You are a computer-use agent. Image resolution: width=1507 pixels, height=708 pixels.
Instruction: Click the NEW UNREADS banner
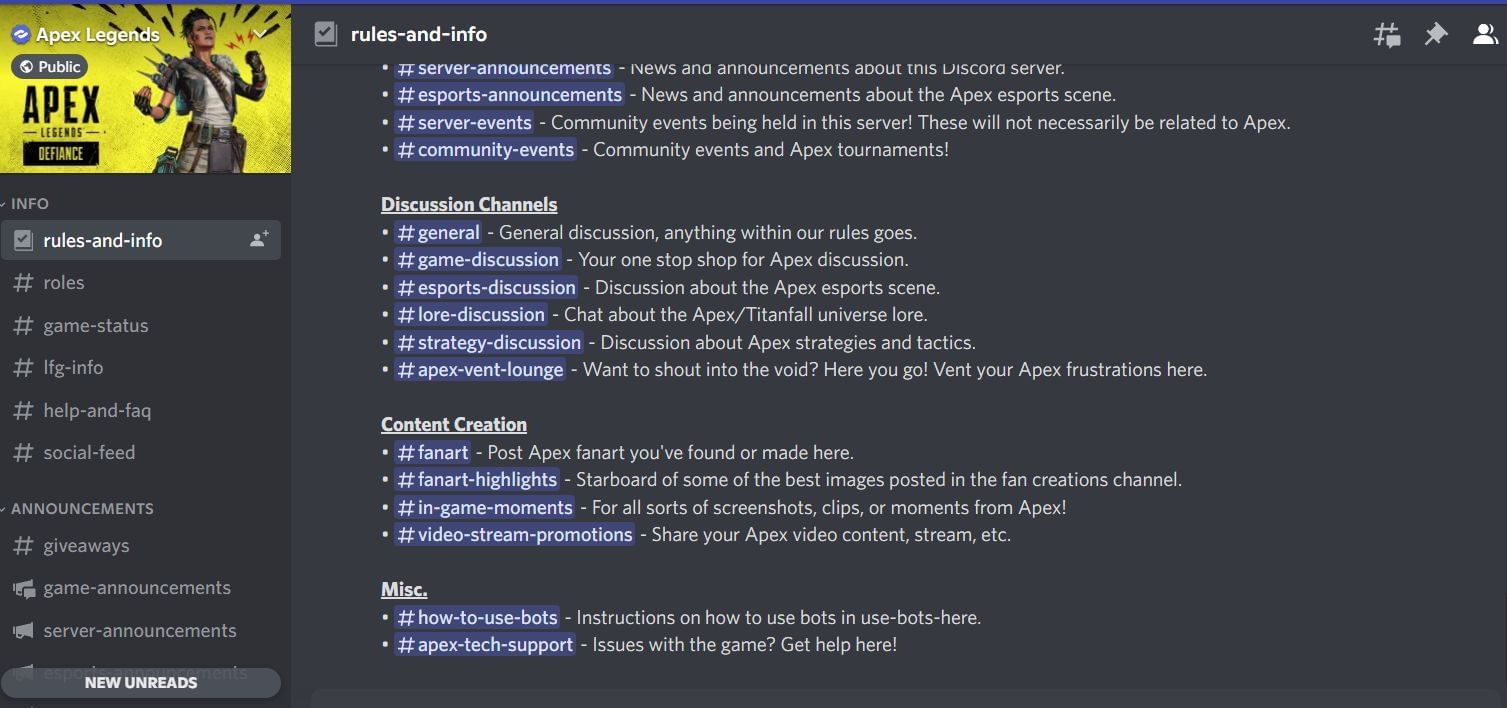pos(141,682)
